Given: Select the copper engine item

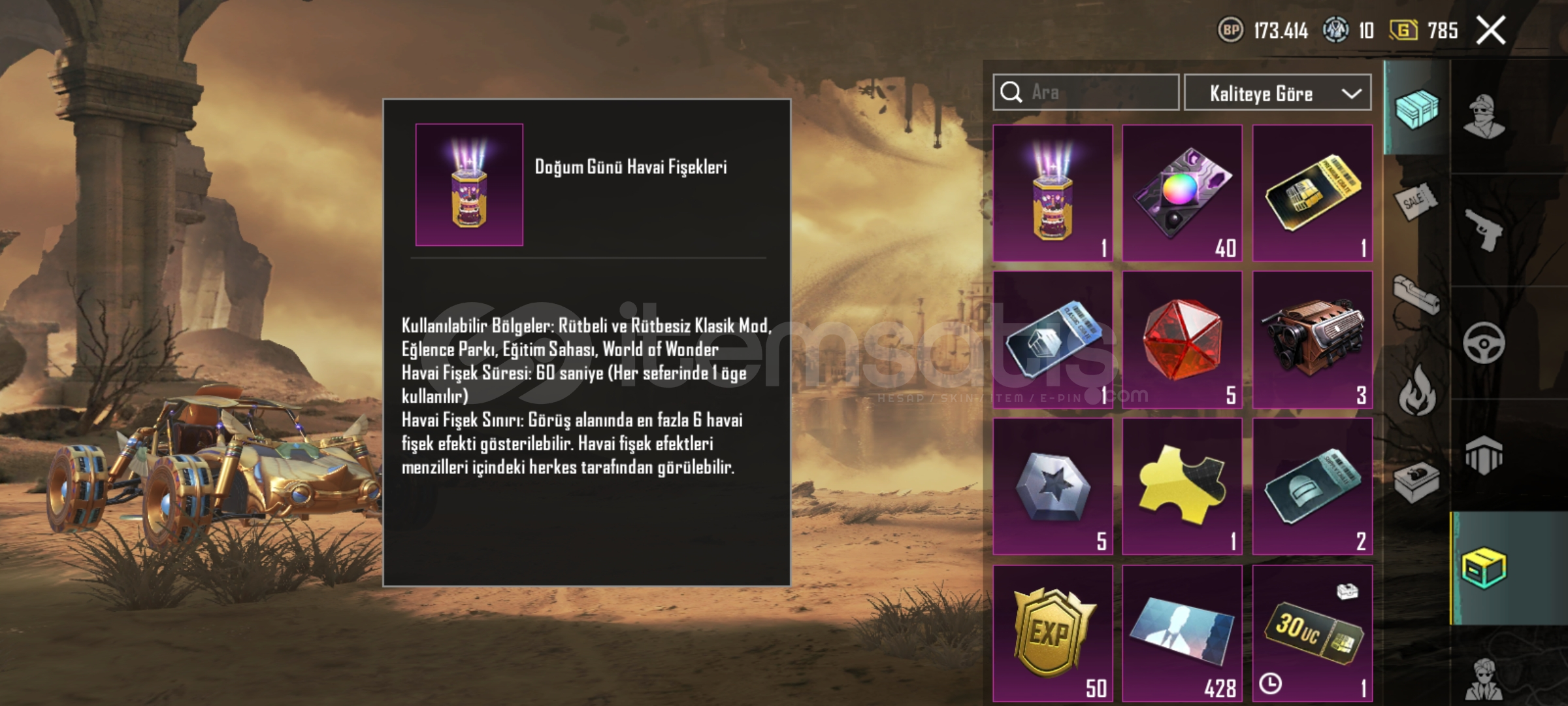Looking at the screenshot, I should point(1312,340).
